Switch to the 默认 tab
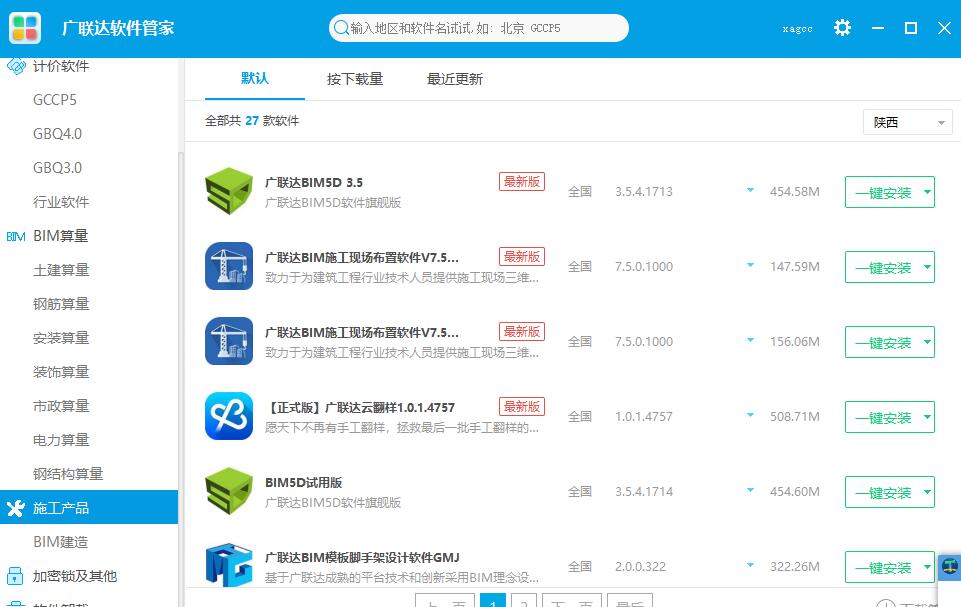This screenshot has width=961, height=607. (255, 78)
